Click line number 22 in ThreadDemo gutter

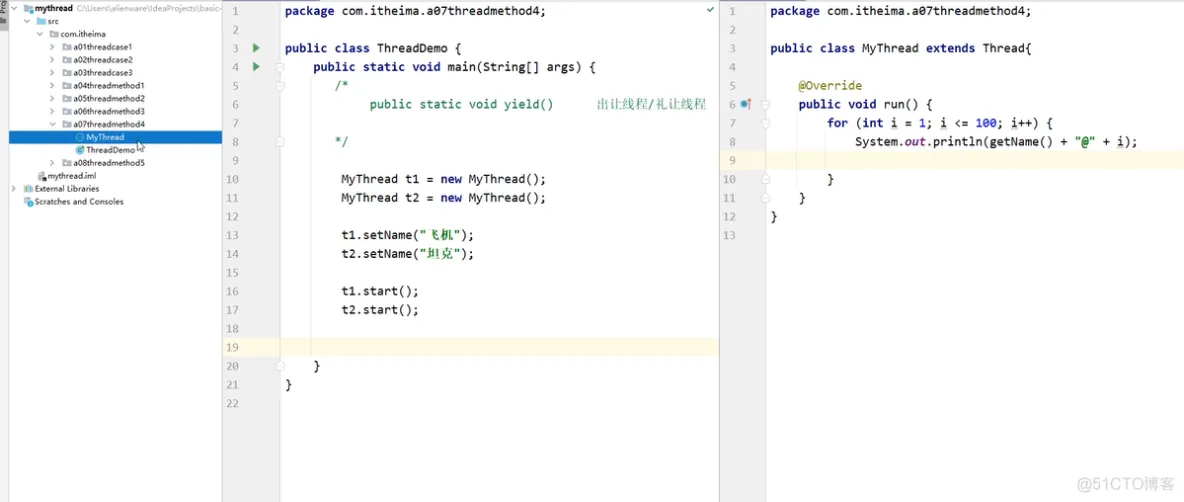tap(233, 404)
